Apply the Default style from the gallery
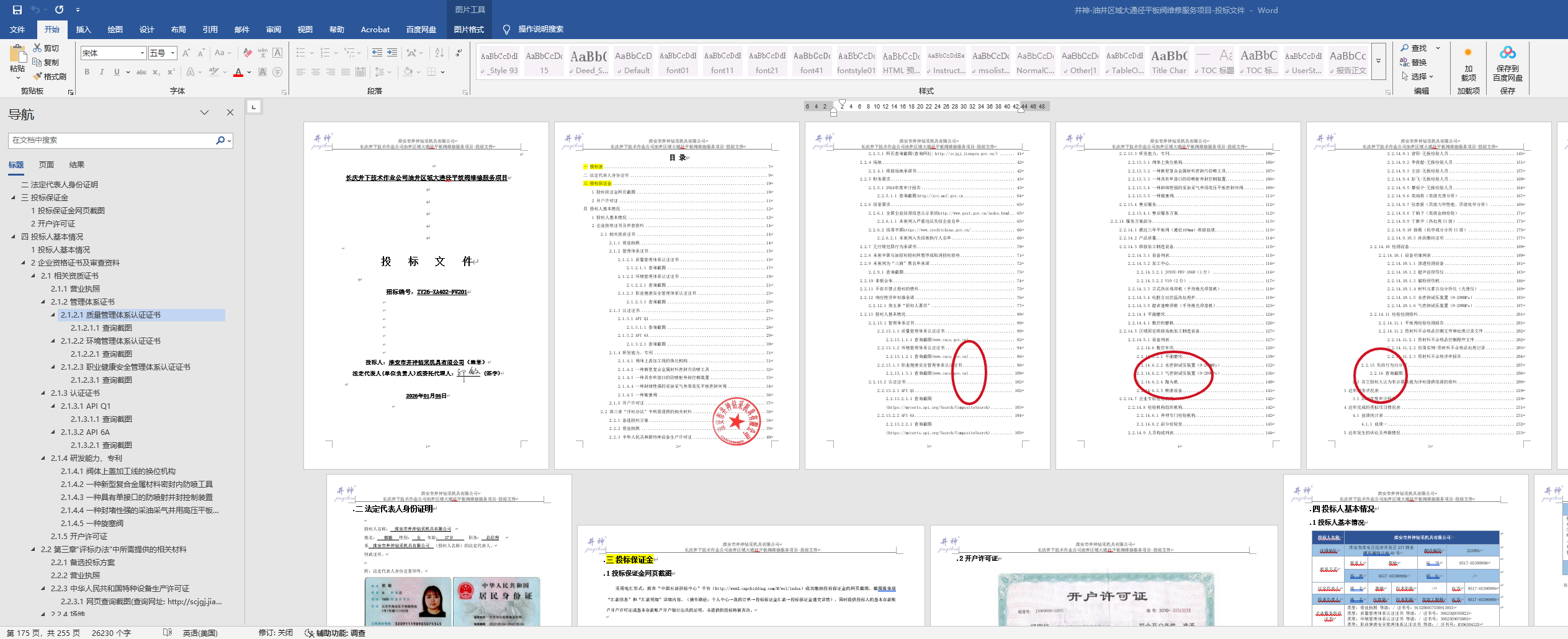Viewport: 1568px width, 639px height. tap(633, 62)
